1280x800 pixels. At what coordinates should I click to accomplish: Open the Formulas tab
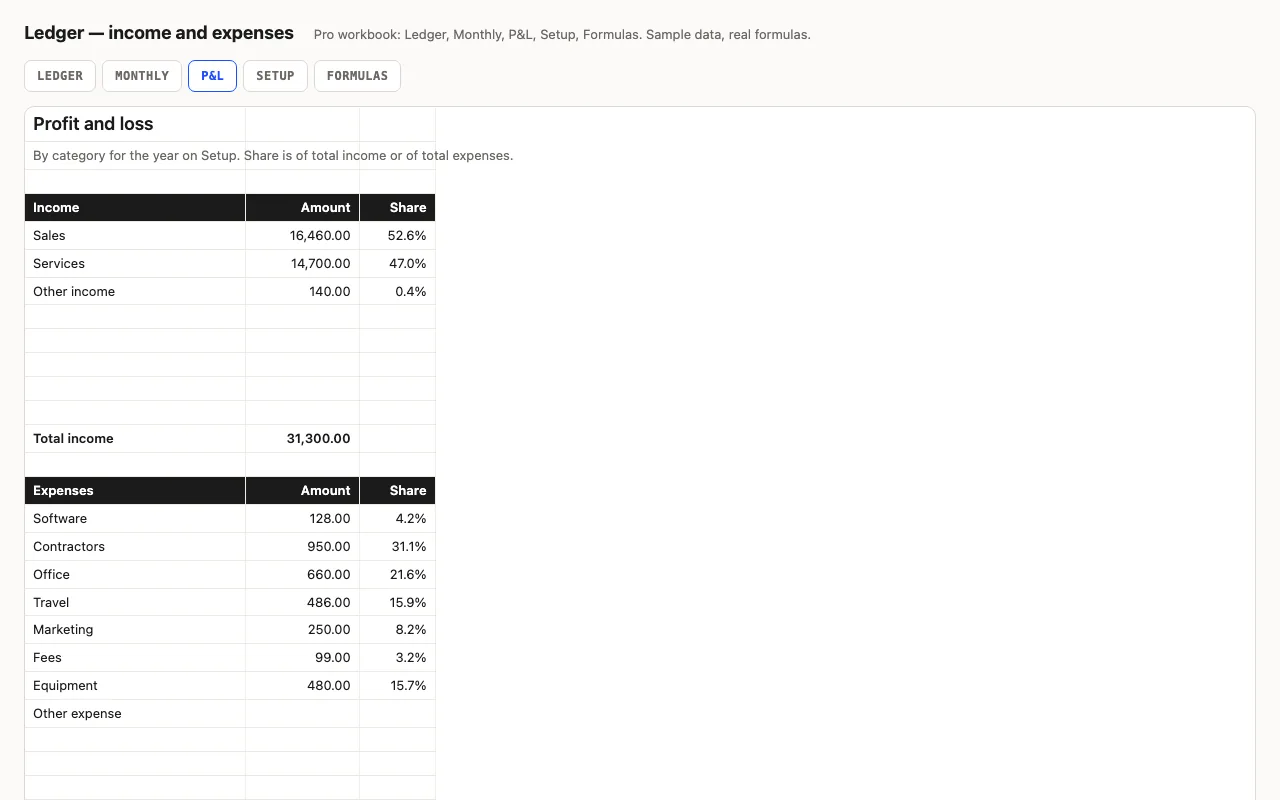pyautogui.click(x=357, y=76)
